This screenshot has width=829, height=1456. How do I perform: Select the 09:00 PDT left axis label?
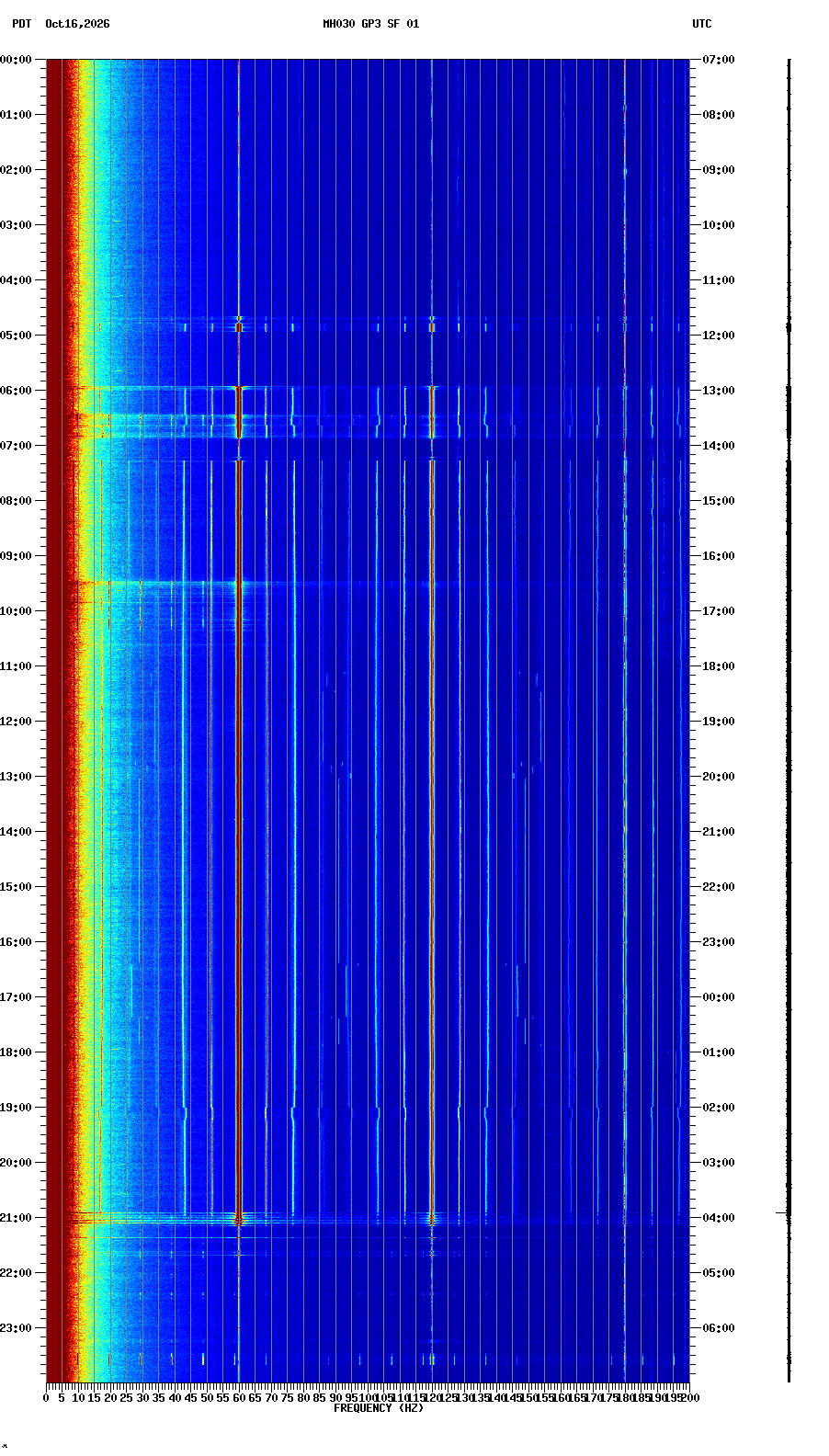coord(16,556)
